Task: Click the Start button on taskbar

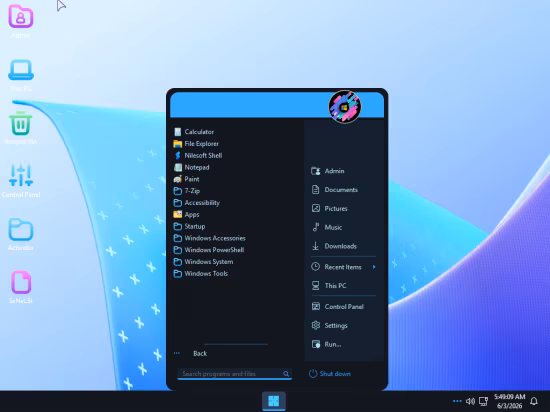Action: 274,401
